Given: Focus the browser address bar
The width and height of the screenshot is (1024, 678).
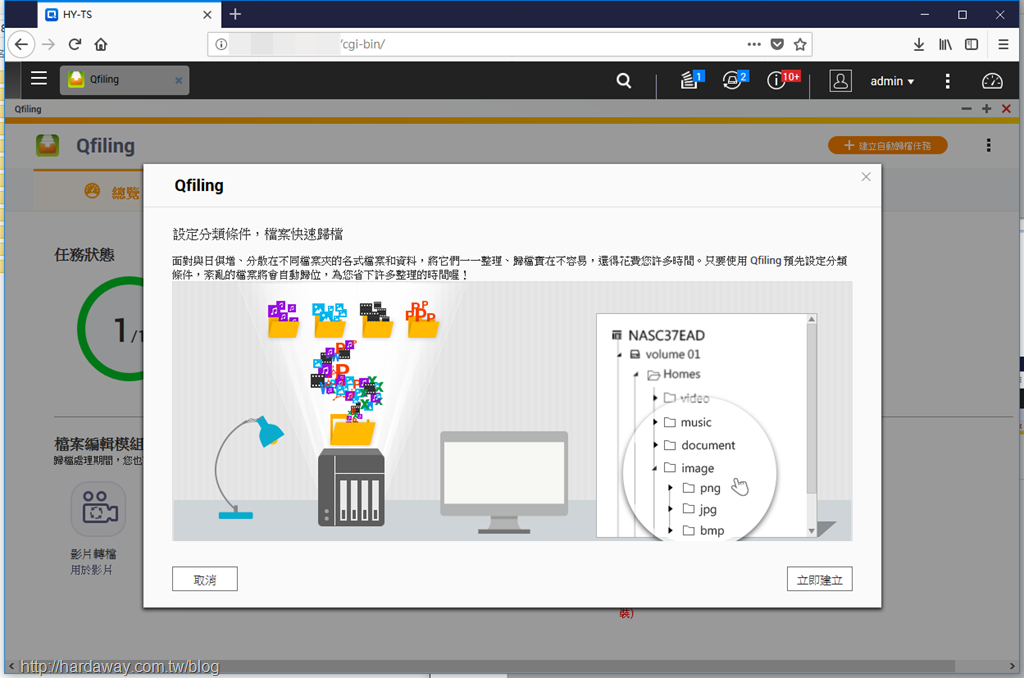Looking at the screenshot, I should [509, 44].
